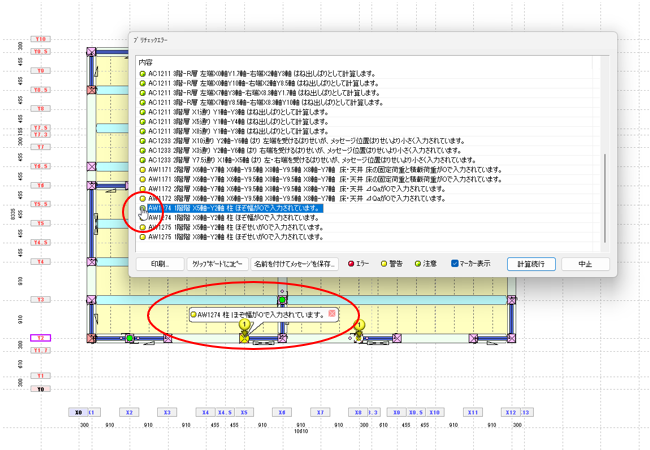The width and height of the screenshot is (650, 450).
Task: Click the X0 axis label
Action: [78, 412]
